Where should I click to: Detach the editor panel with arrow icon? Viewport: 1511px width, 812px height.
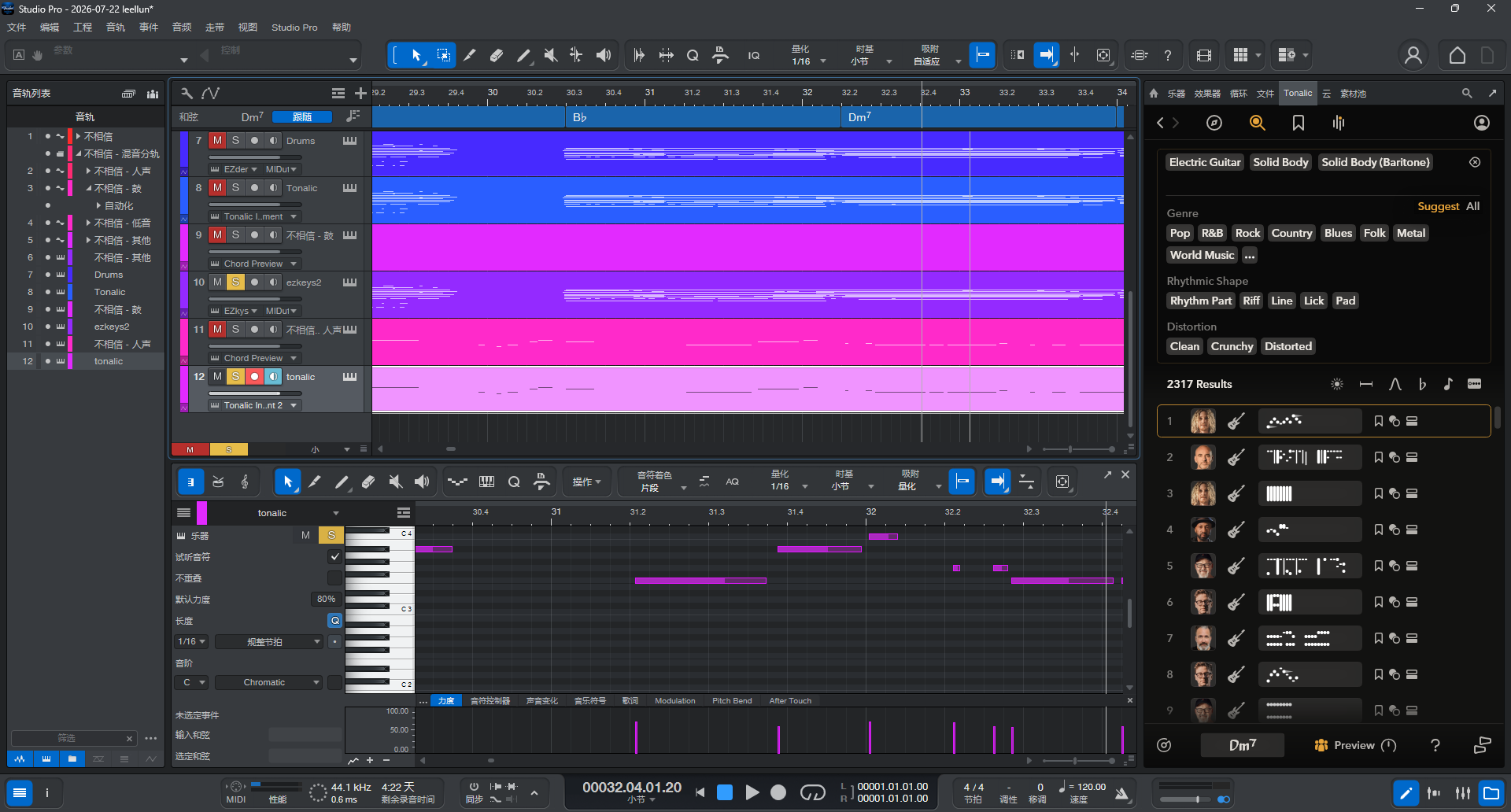tap(1107, 474)
